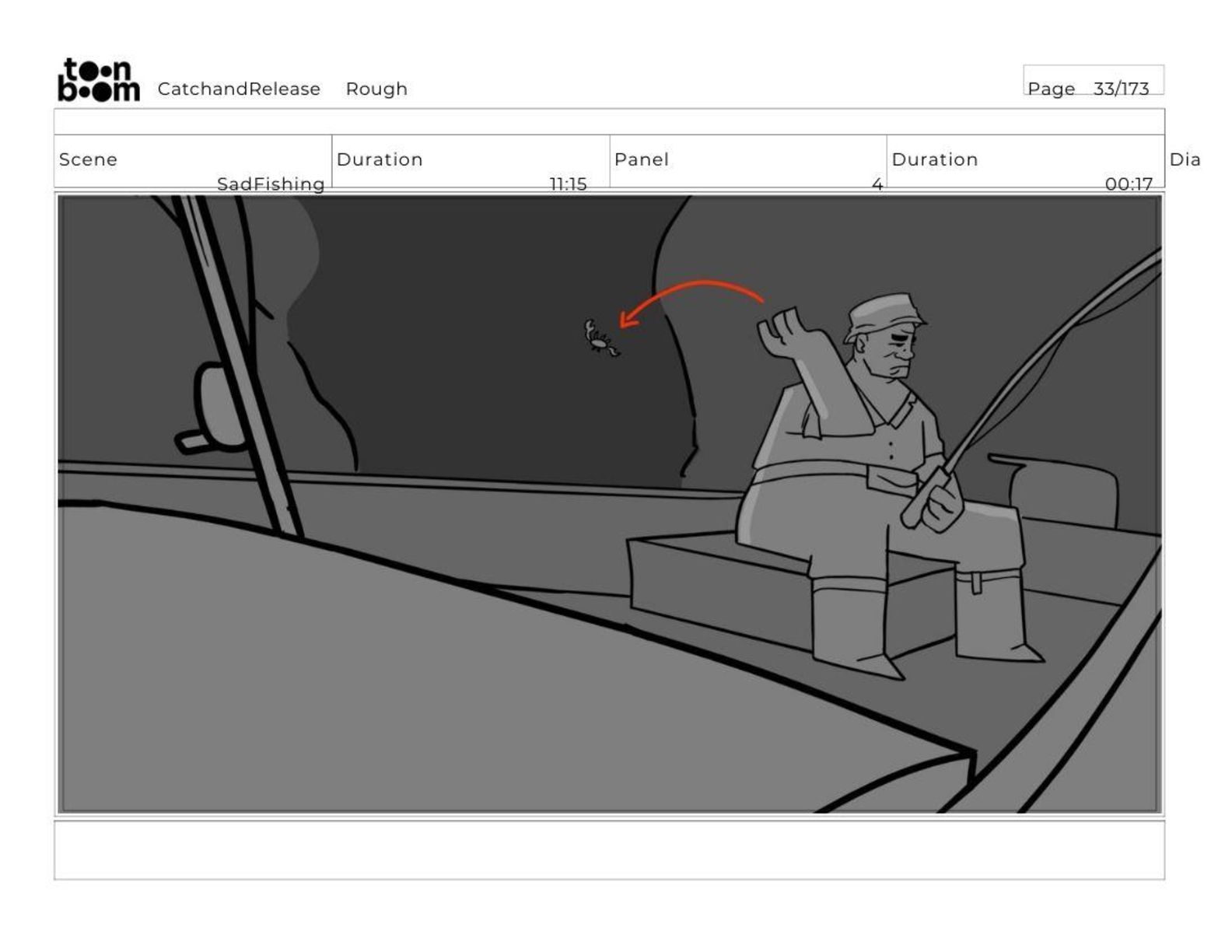
Task: Click the Scene header cell
Action: [193, 161]
